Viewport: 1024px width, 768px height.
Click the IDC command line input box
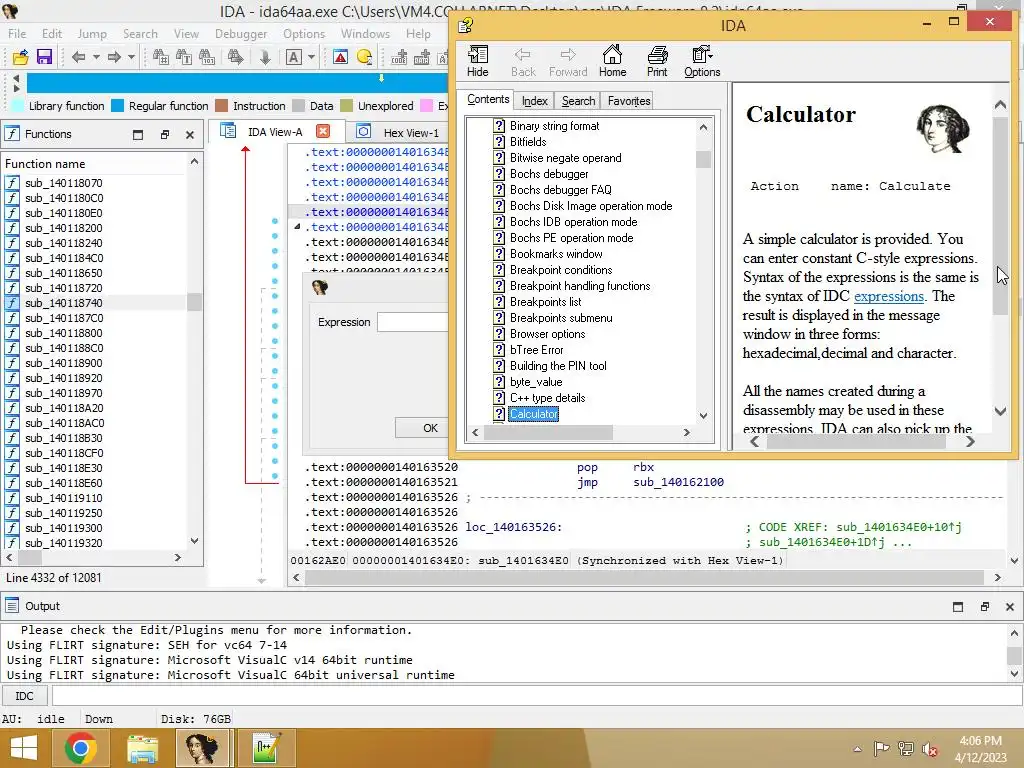[536, 696]
